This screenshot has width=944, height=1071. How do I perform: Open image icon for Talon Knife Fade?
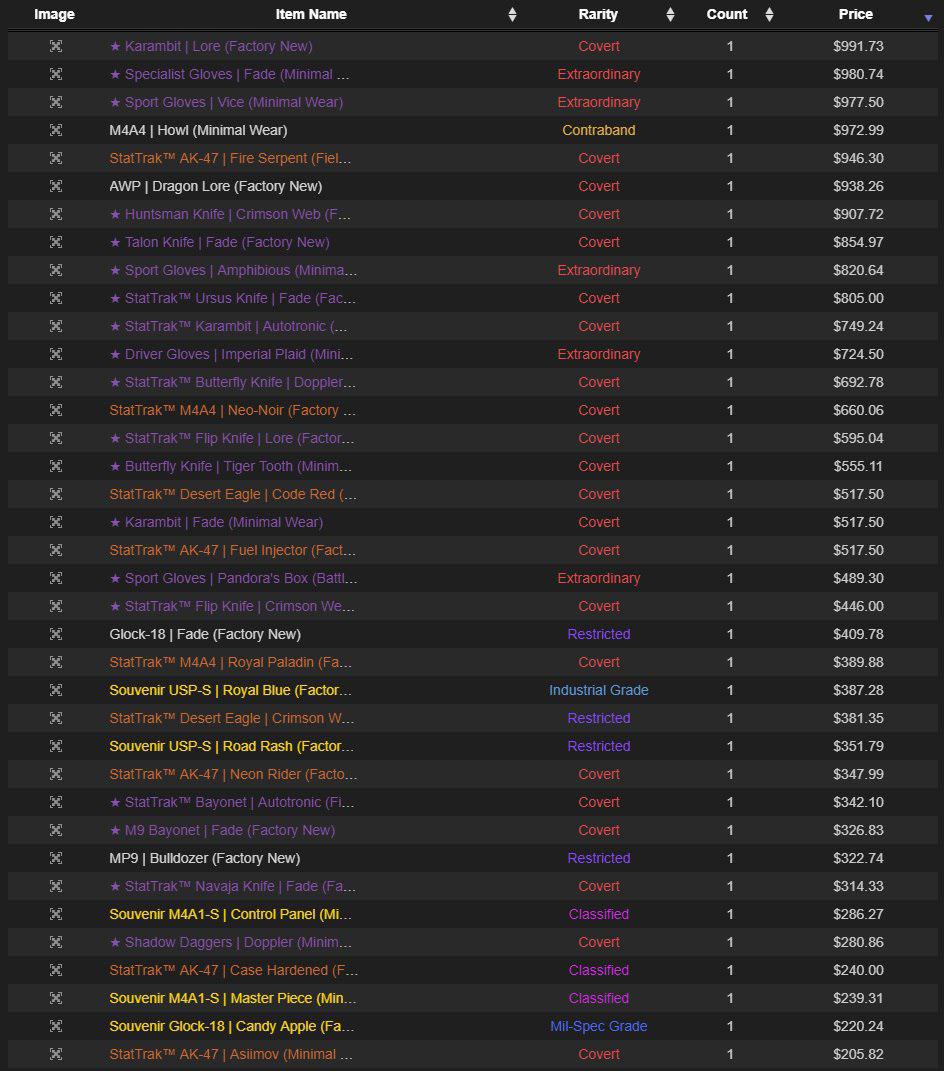click(56, 242)
